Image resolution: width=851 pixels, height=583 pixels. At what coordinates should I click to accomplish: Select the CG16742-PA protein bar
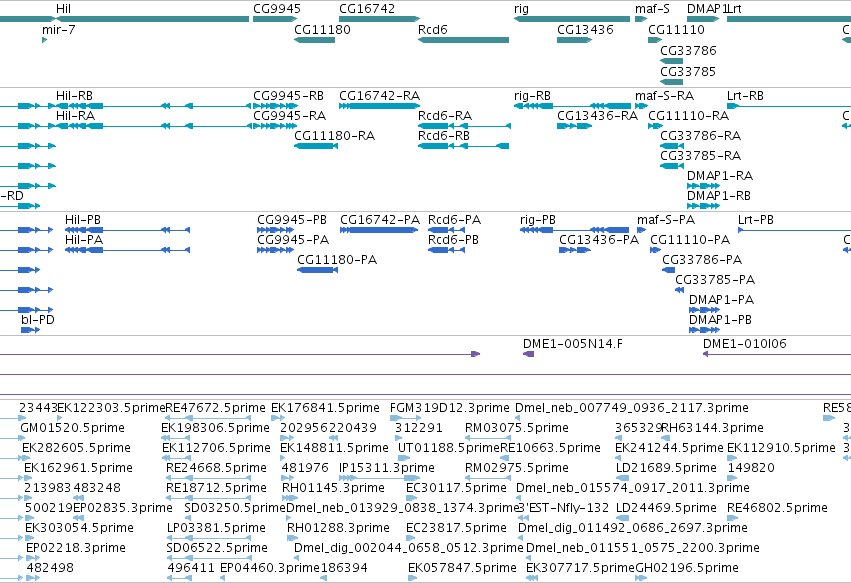coord(379,230)
